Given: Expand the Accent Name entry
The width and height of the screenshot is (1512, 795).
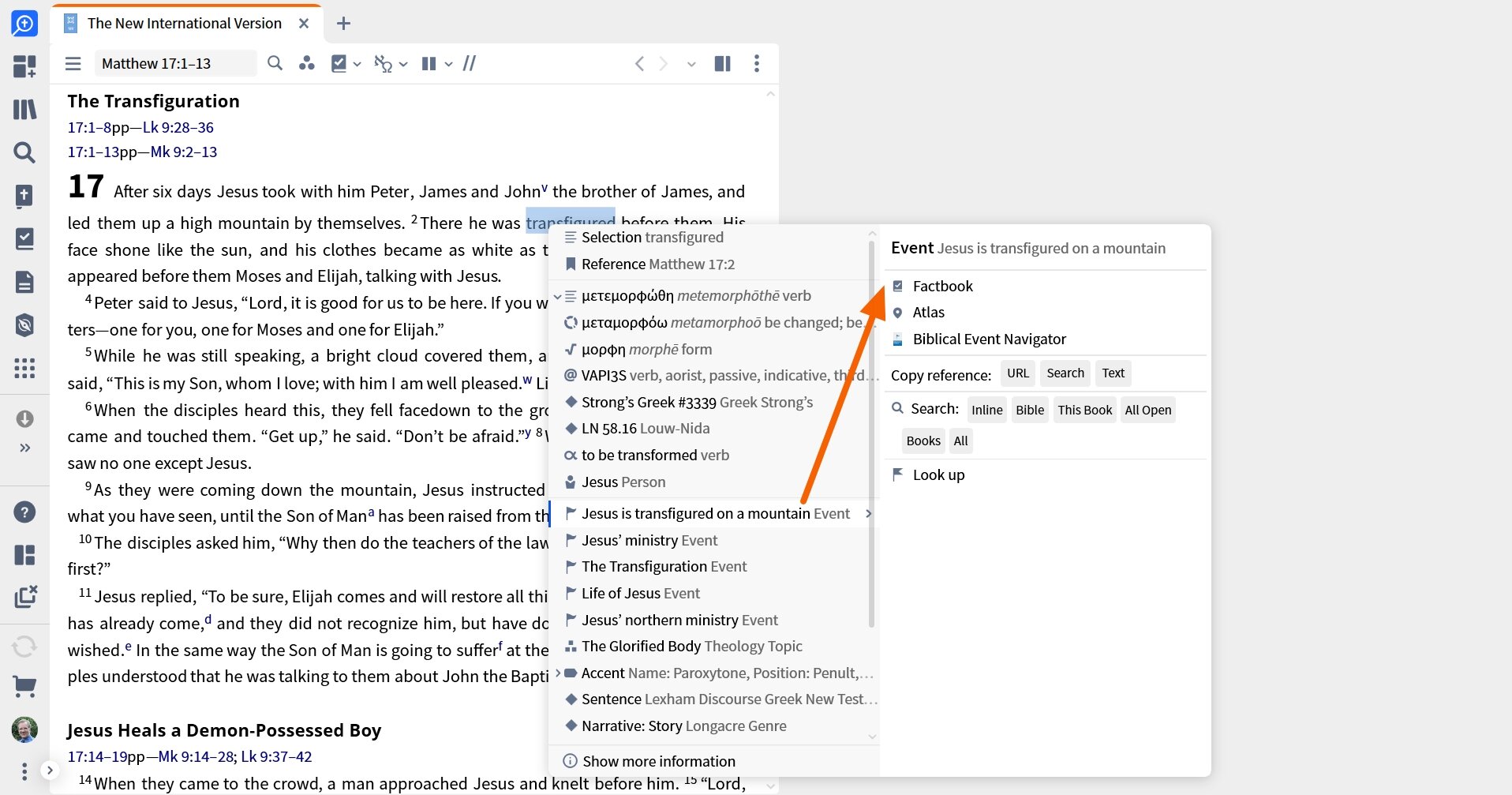Looking at the screenshot, I should (x=558, y=673).
